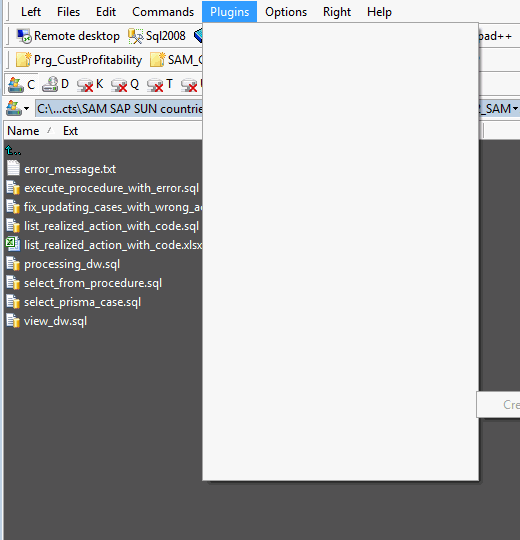Open the Files menu
520x540 pixels.
68,12
